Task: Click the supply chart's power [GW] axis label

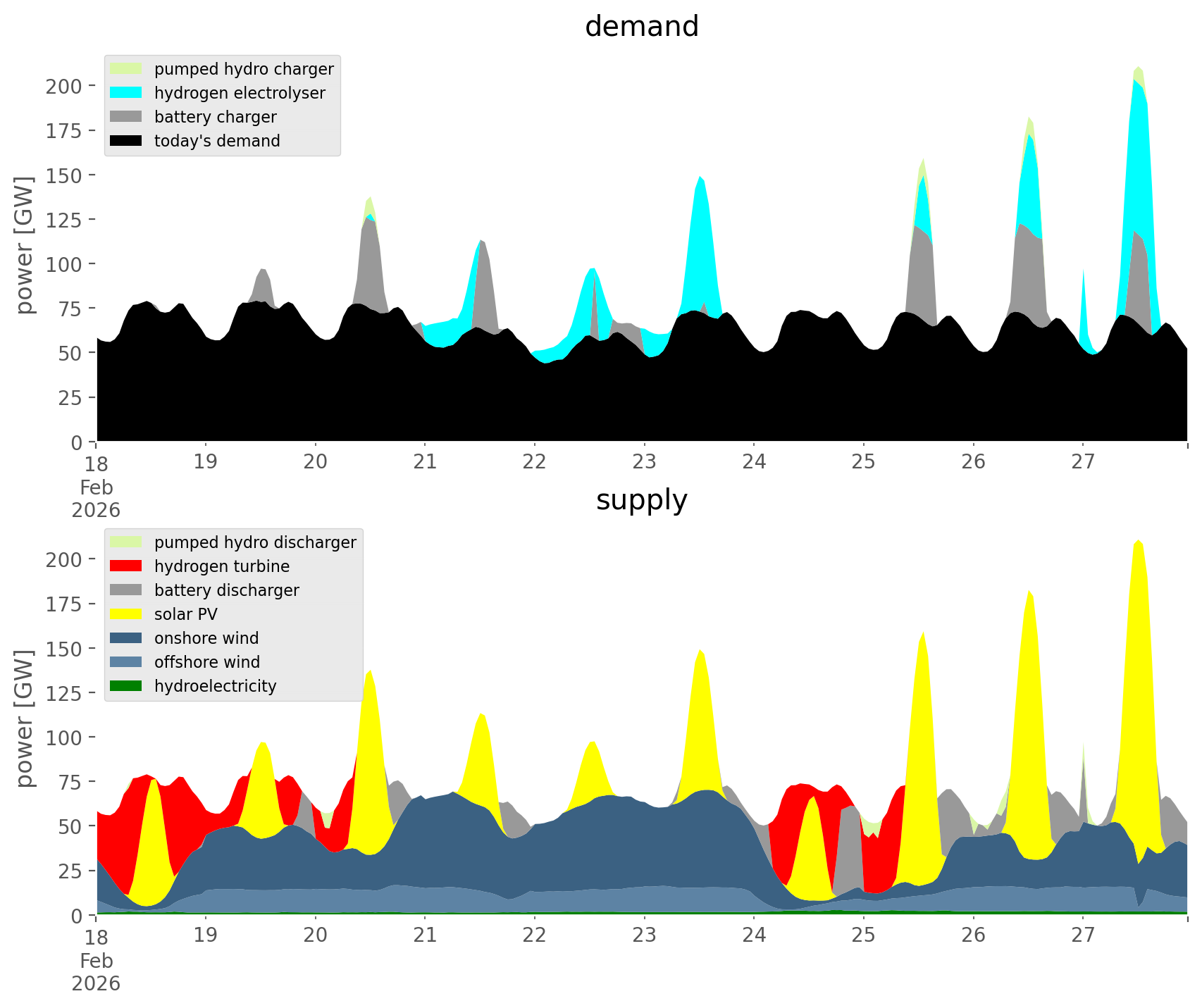Action: coord(25,718)
